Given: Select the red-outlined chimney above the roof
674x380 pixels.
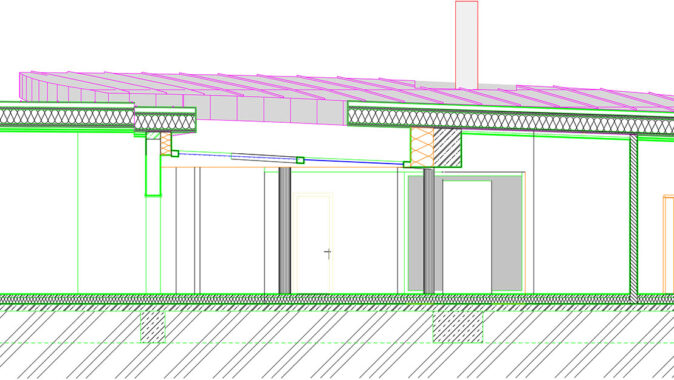Looking at the screenshot, I should pos(466,45).
